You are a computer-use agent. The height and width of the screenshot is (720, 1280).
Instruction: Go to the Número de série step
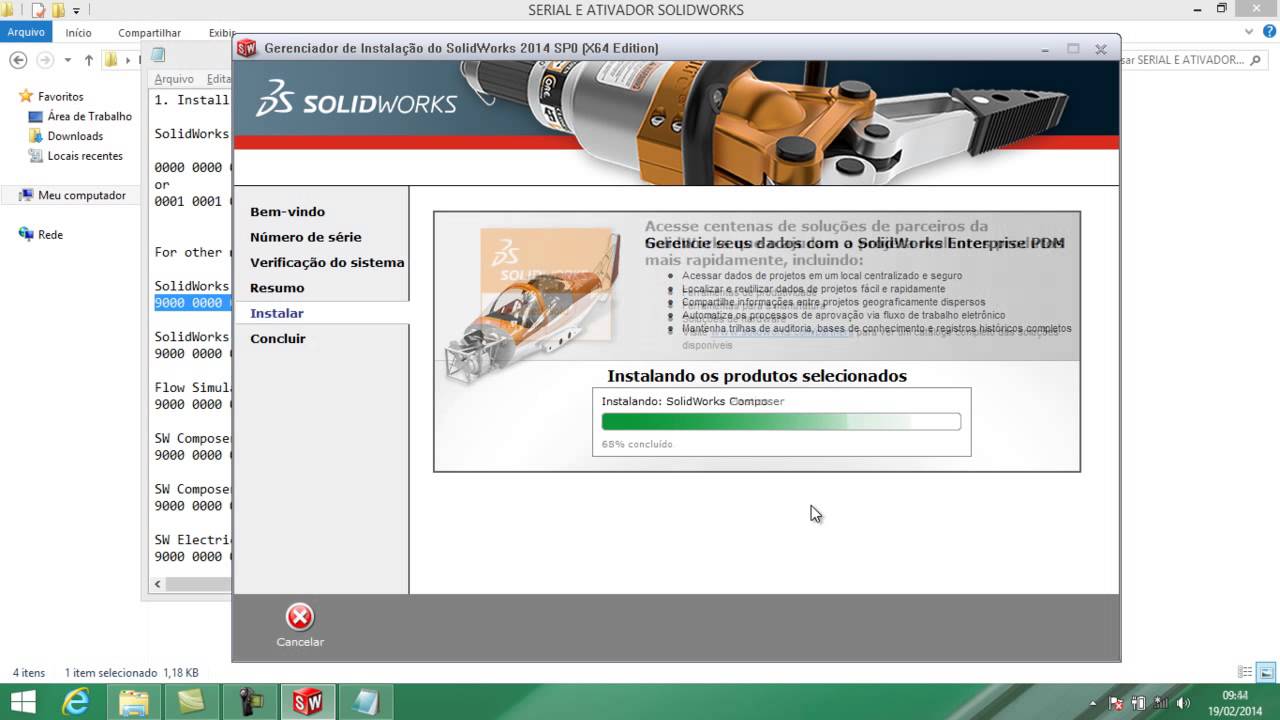[x=305, y=237]
